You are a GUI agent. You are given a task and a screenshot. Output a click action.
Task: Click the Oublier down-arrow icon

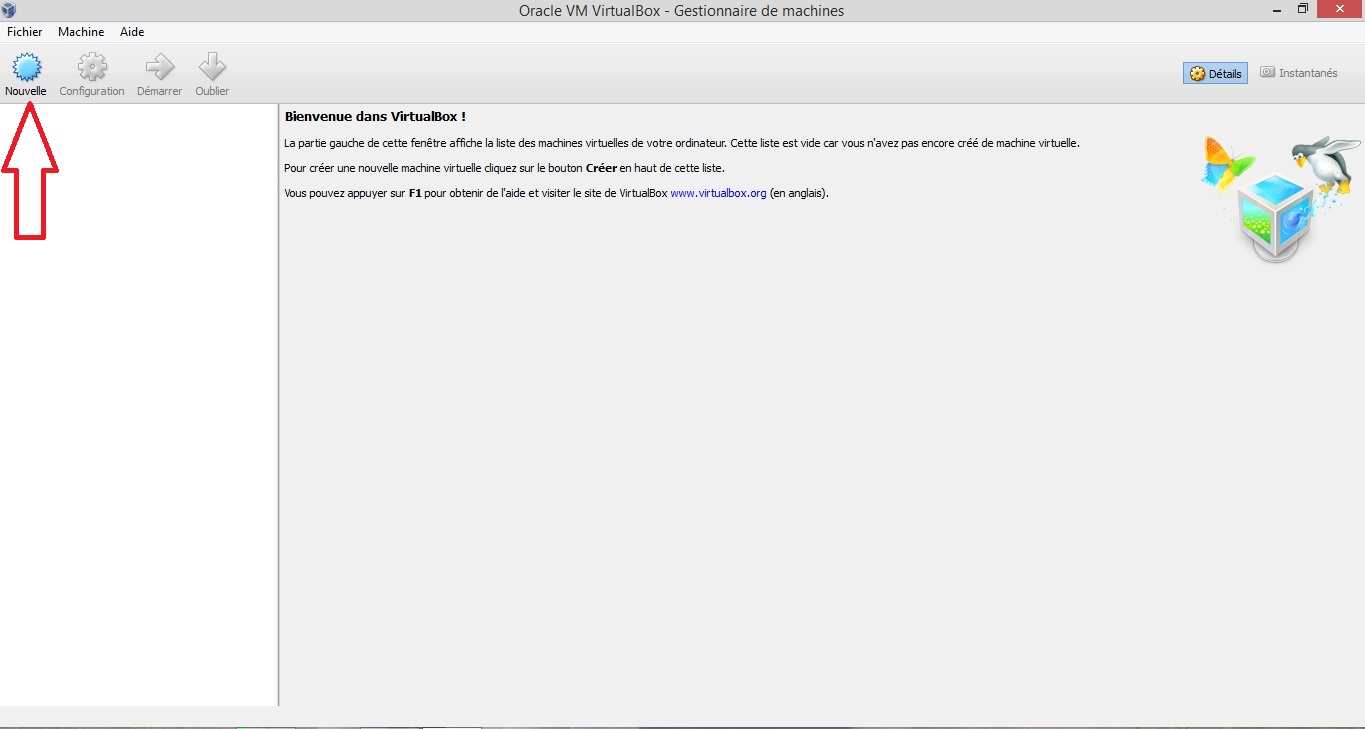[x=212, y=68]
